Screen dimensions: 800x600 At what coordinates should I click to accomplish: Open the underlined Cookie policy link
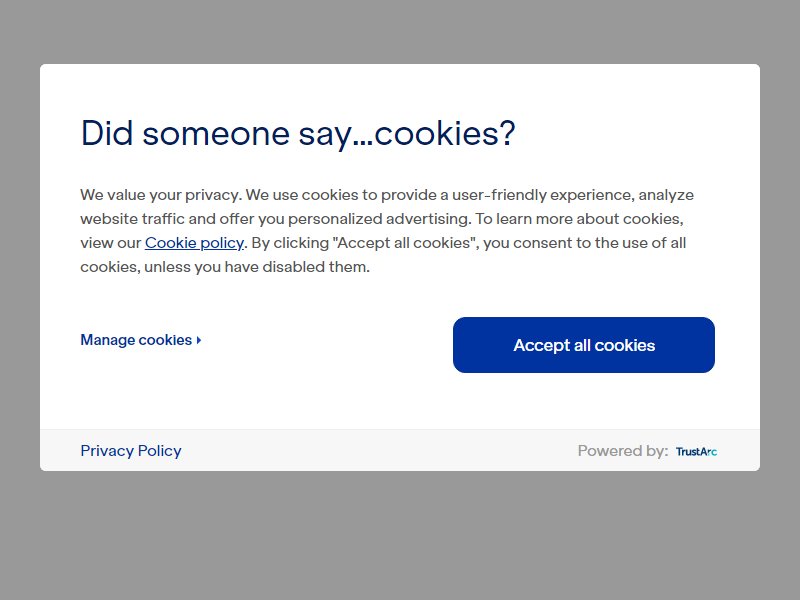click(x=194, y=243)
